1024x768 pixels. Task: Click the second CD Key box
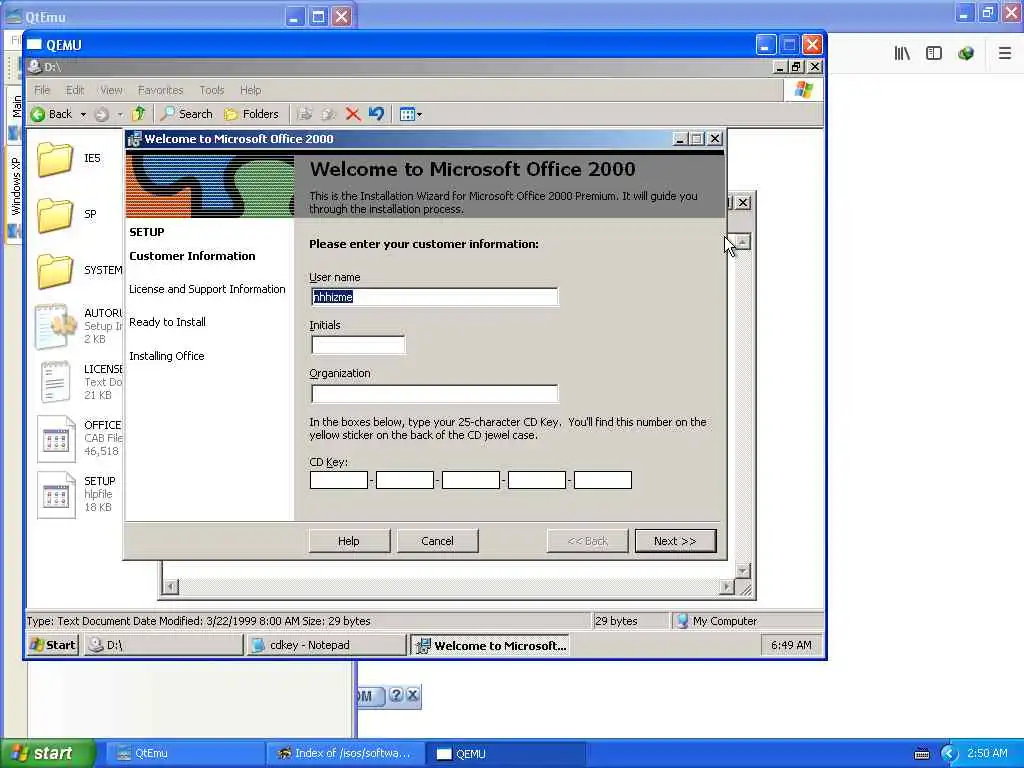tap(405, 480)
